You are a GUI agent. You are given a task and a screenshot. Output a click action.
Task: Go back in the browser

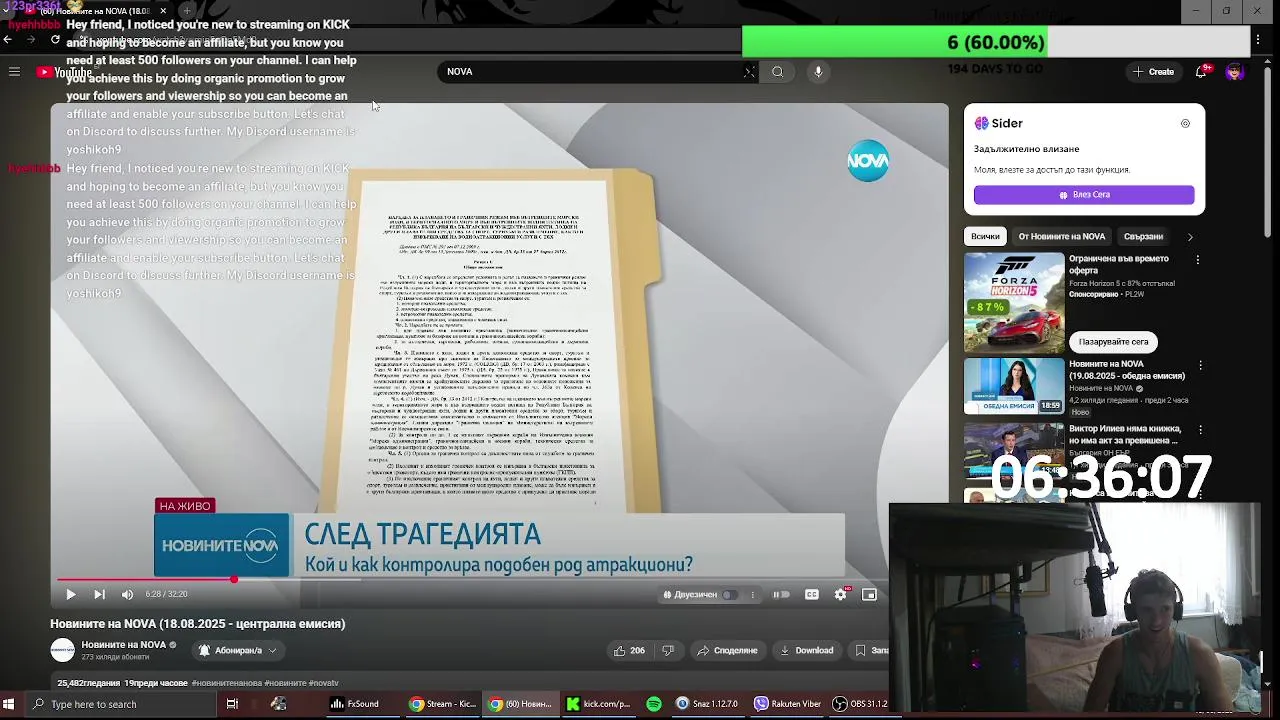8,40
